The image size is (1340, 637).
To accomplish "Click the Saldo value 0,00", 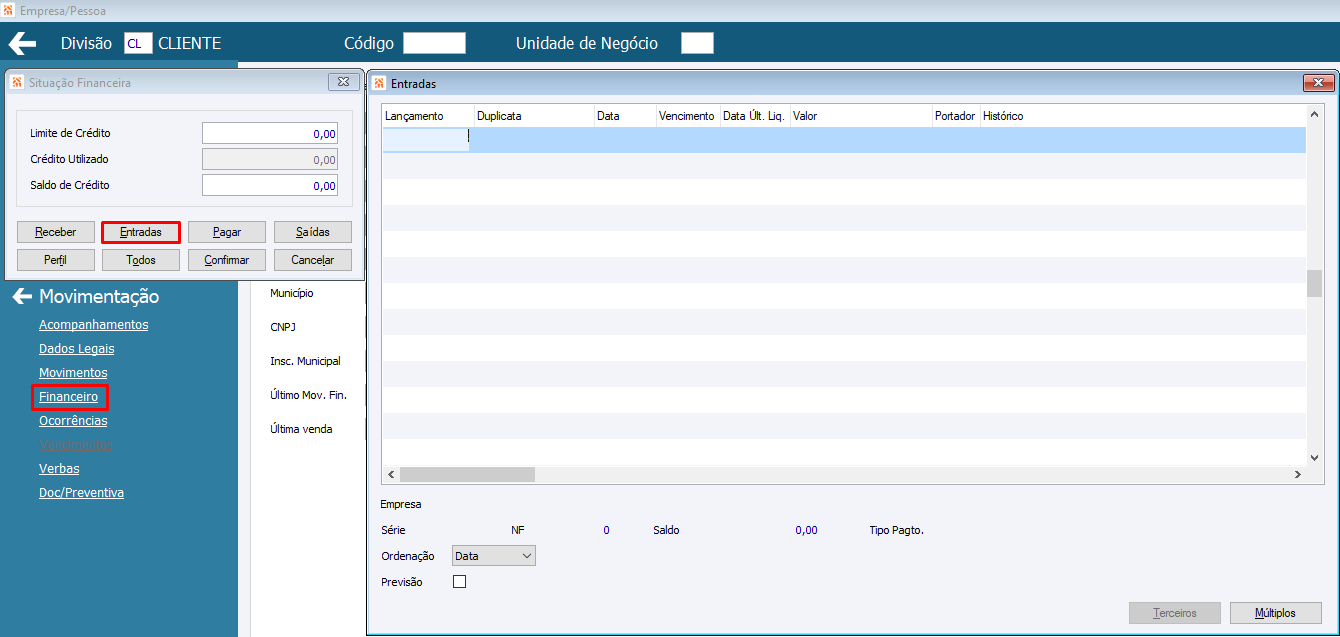I will click(806, 530).
